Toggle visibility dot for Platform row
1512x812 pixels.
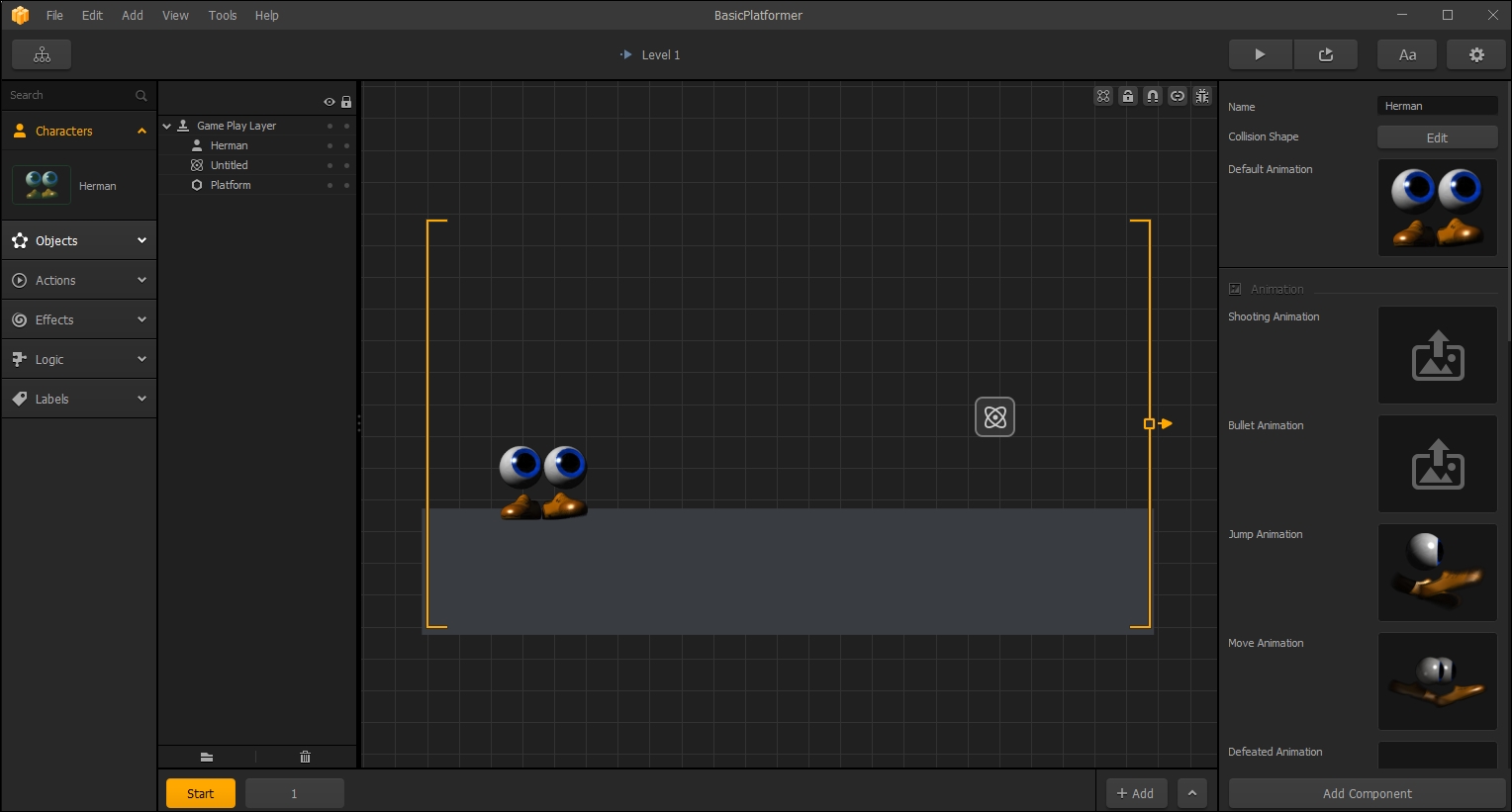(330, 185)
